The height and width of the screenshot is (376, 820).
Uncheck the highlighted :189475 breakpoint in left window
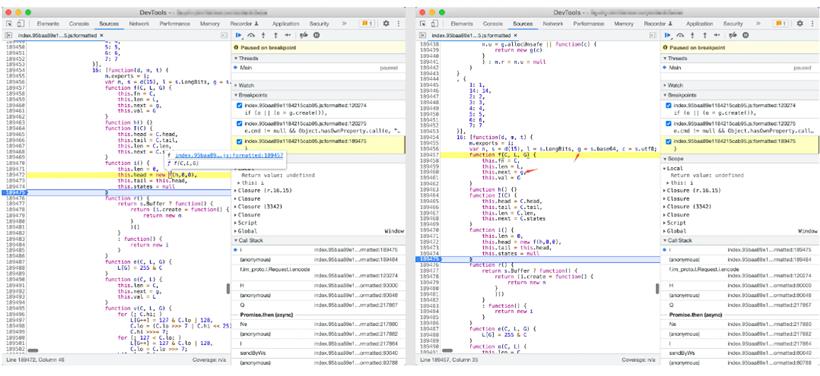tap(239, 141)
